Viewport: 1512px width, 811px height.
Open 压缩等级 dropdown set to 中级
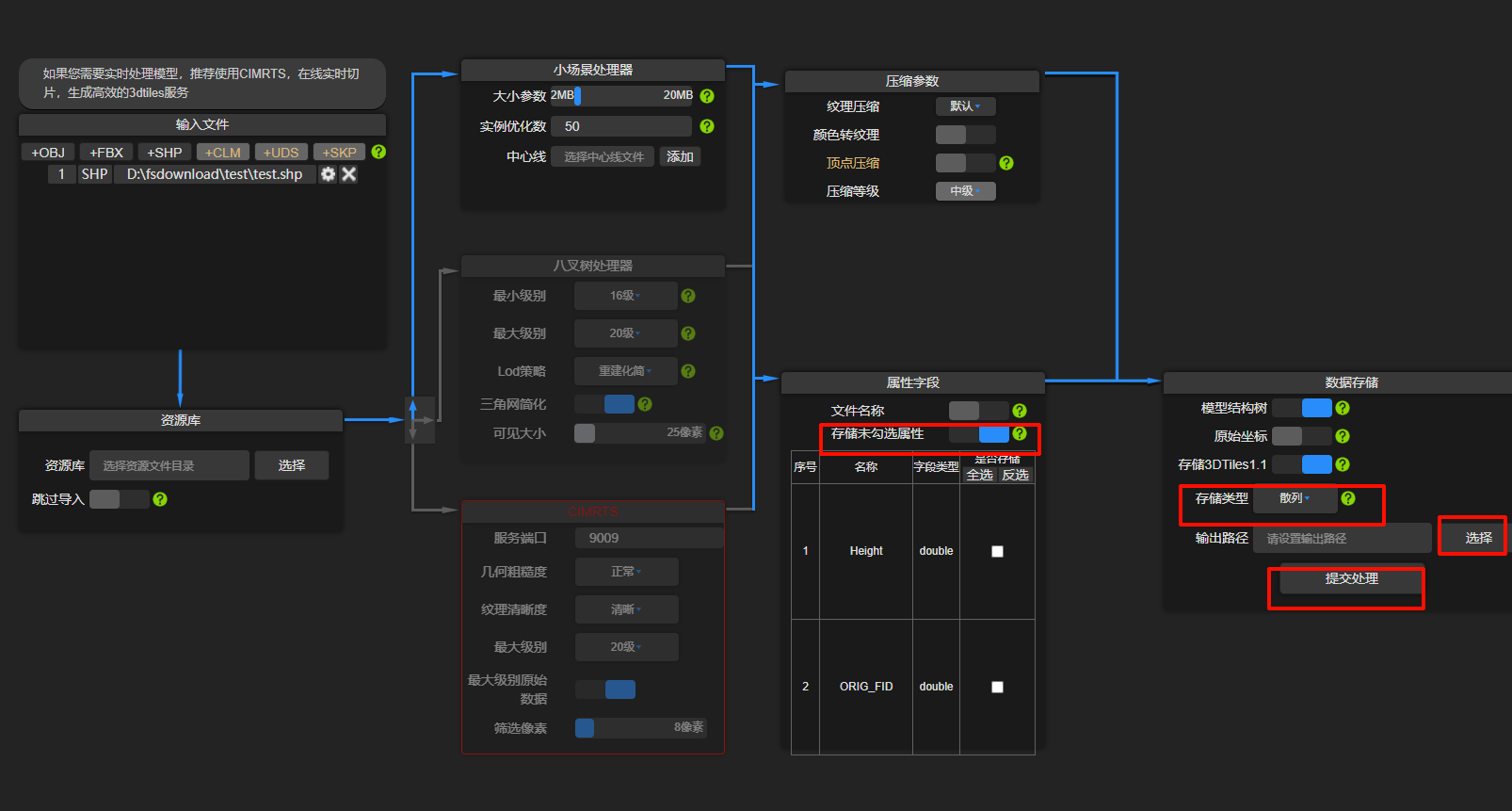coord(966,191)
